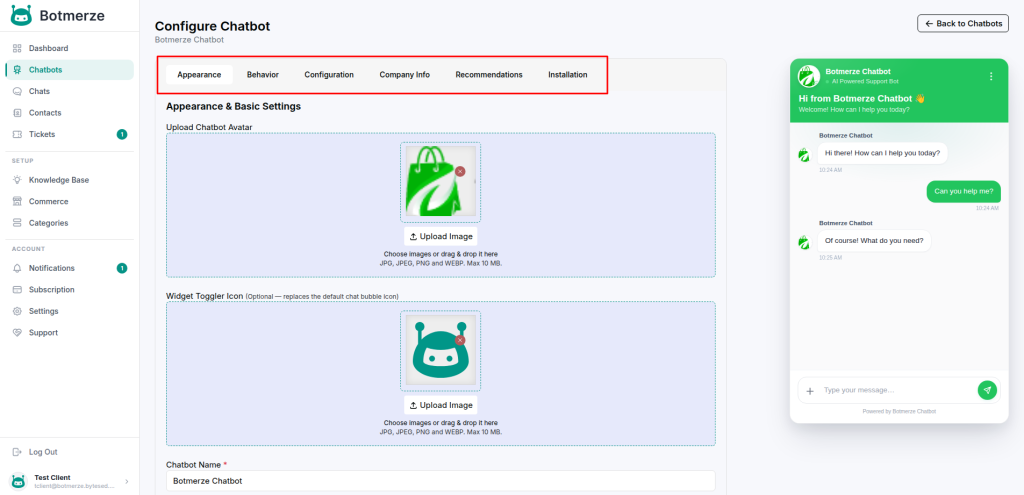This screenshot has width=1024, height=495.
Task: Click Upload Image under Widget Toggler Icon
Action: pyautogui.click(x=441, y=405)
